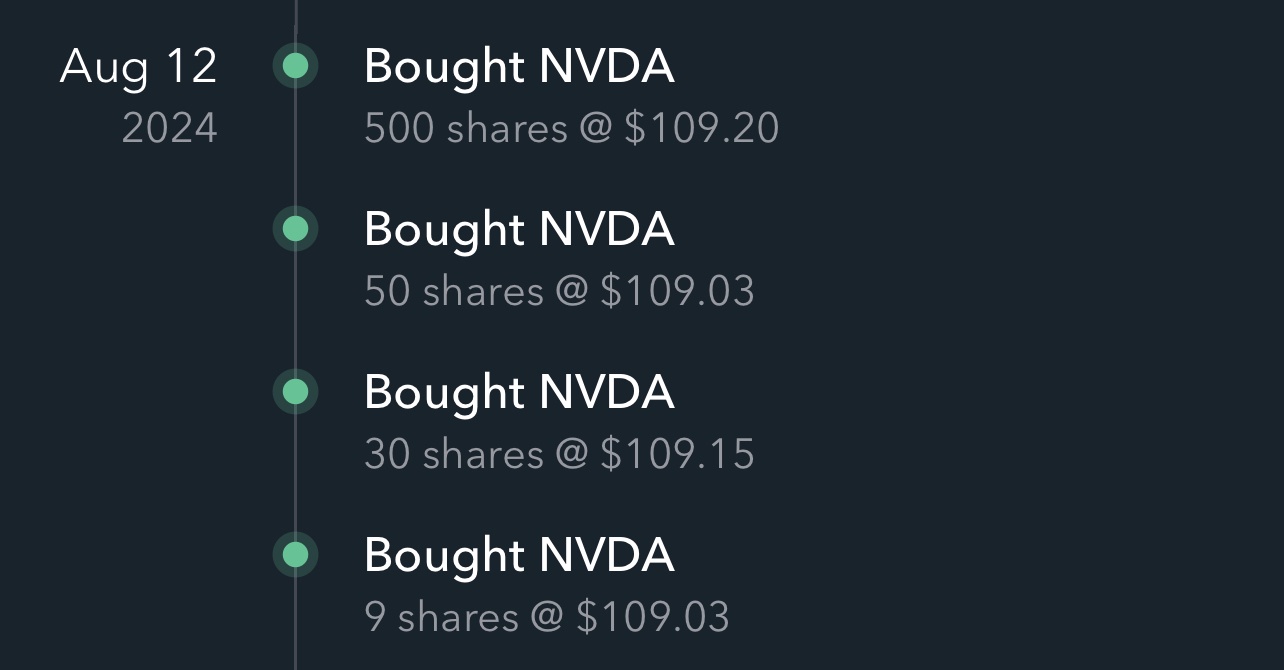
Task: Click timeline line between 30 and 9 share dots
Action: (296, 473)
